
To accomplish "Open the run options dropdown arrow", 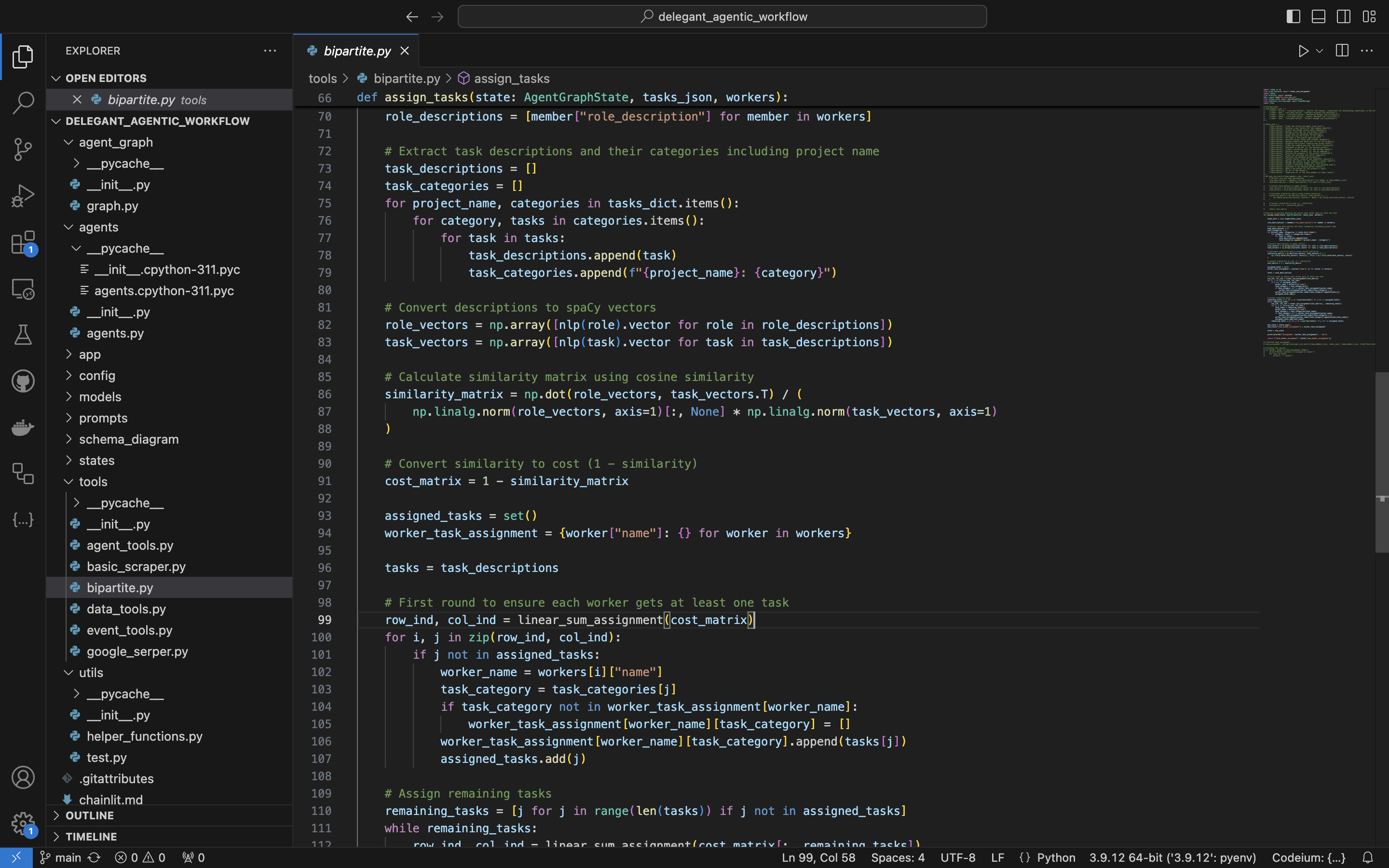I will click(x=1320, y=51).
